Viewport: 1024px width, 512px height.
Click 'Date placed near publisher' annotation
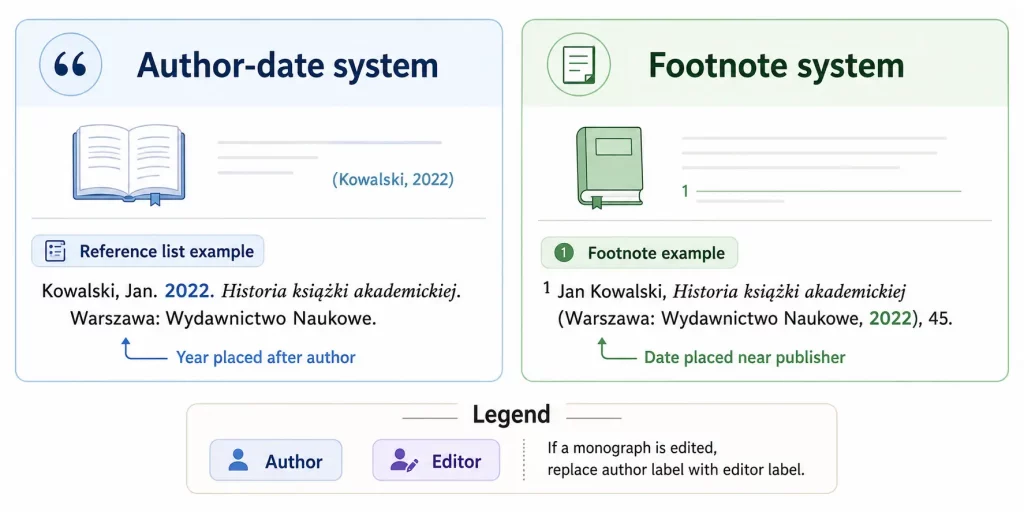click(x=744, y=357)
